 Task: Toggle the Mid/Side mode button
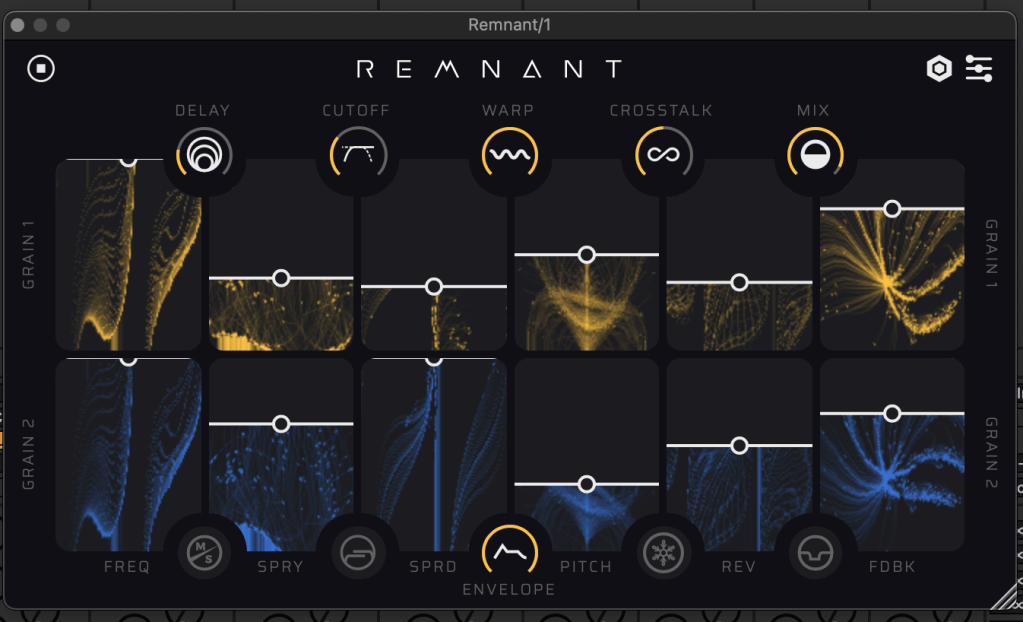[x=204, y=551]
